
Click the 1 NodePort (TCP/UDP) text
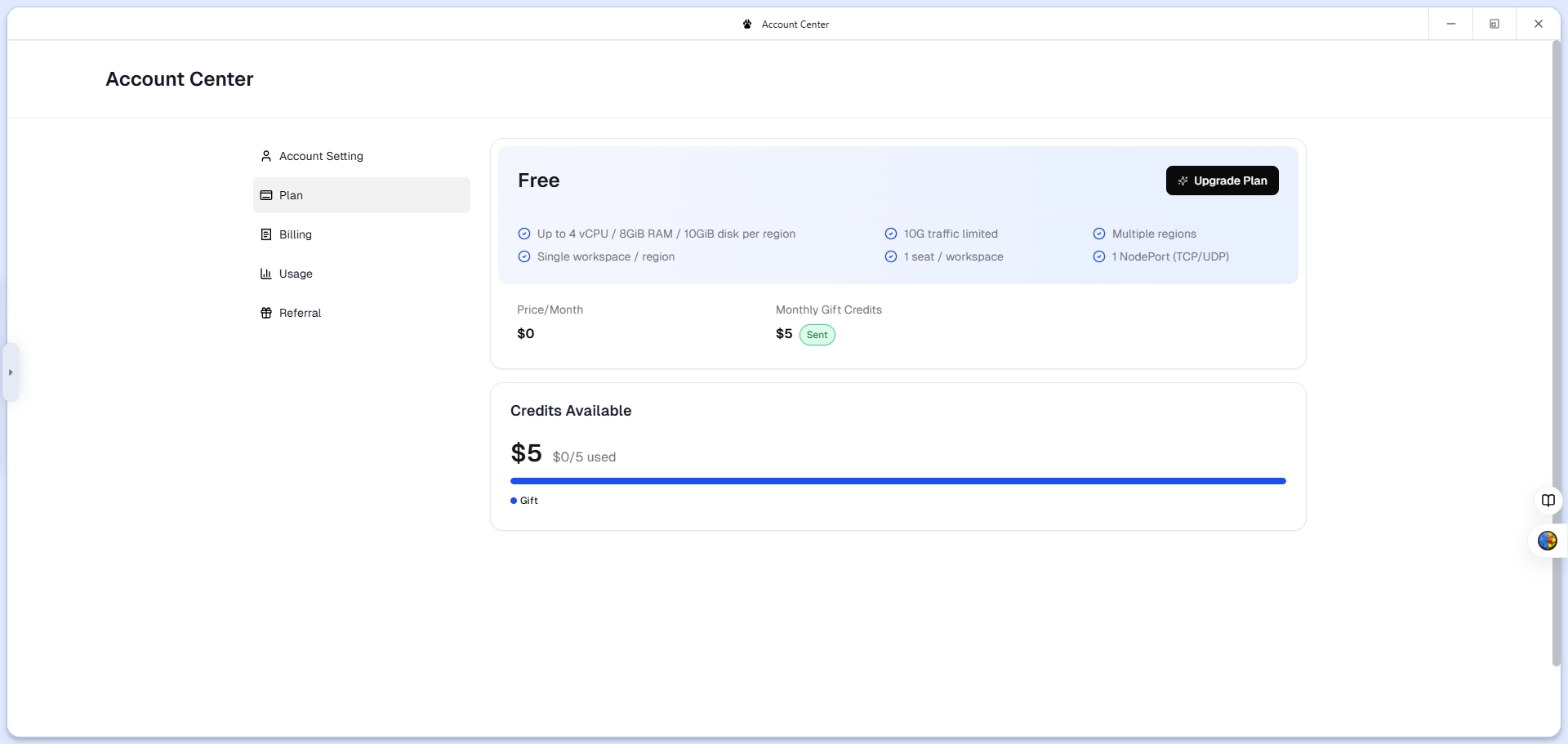(1170, 256)
